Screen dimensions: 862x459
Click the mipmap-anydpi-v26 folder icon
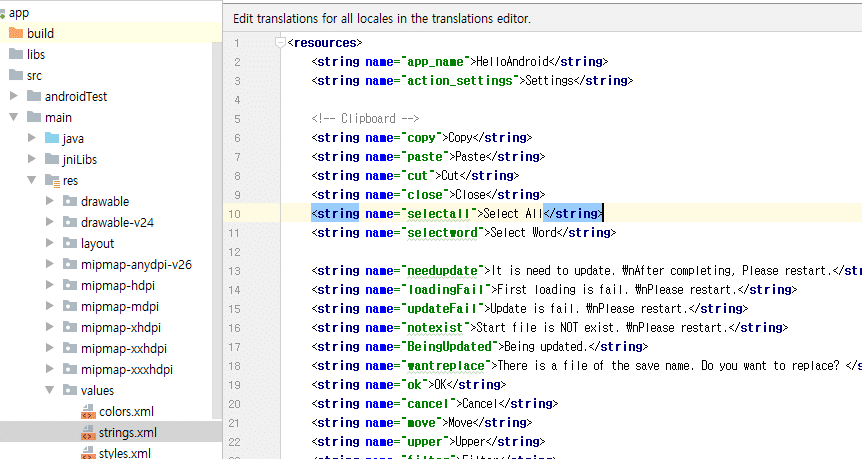coord(70,264)
